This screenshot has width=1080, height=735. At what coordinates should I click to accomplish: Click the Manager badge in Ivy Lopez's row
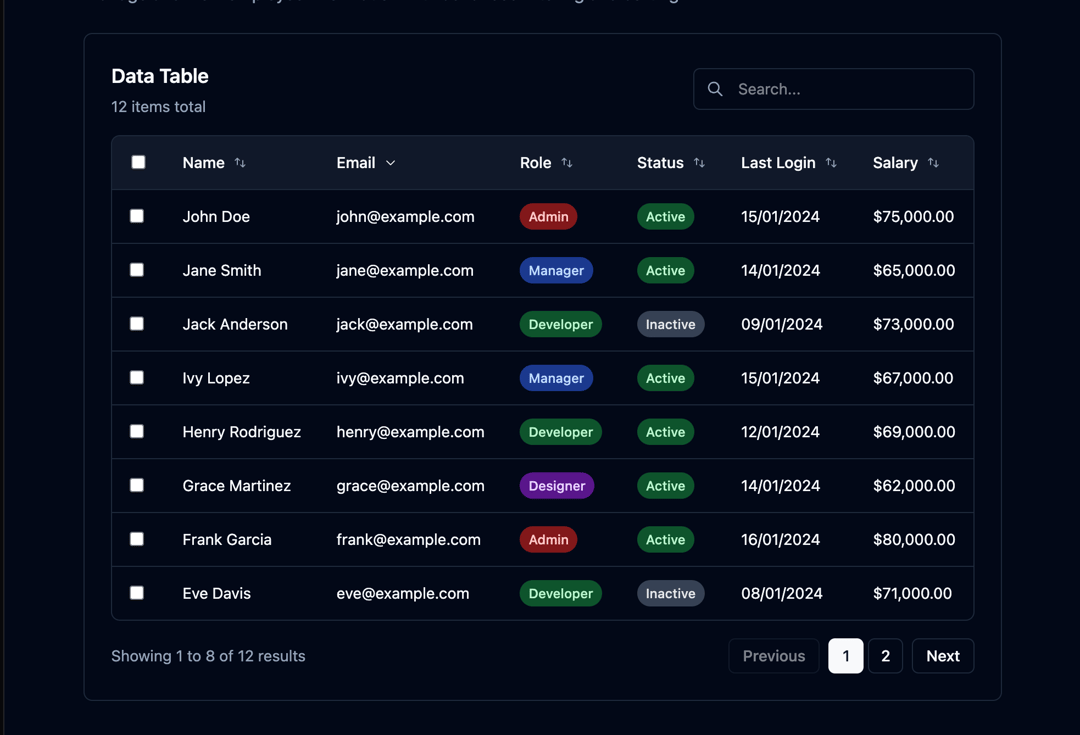[556, 377]
